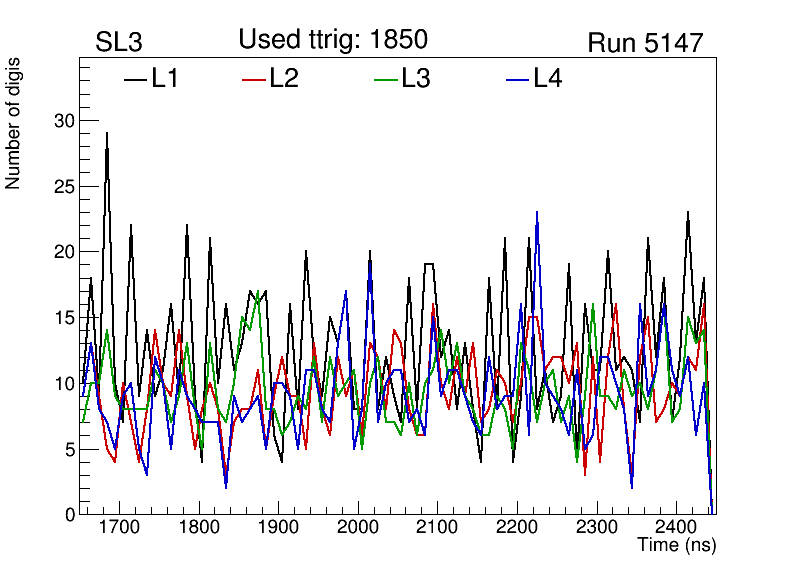
Task: Click the 2000 x-axis tick label
Action: 357,528
